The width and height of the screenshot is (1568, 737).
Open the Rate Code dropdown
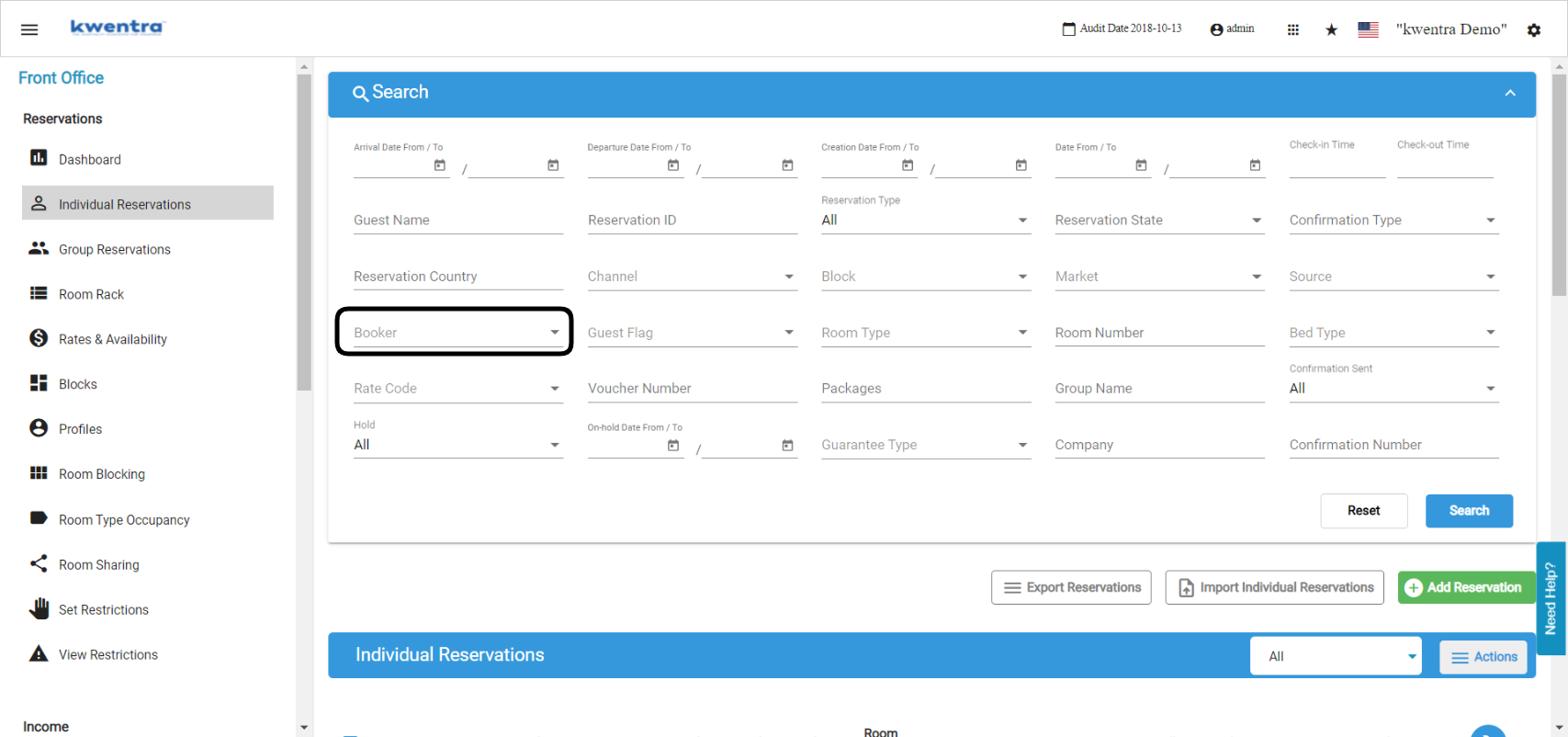pyautogui.click(x=457, y=389)
